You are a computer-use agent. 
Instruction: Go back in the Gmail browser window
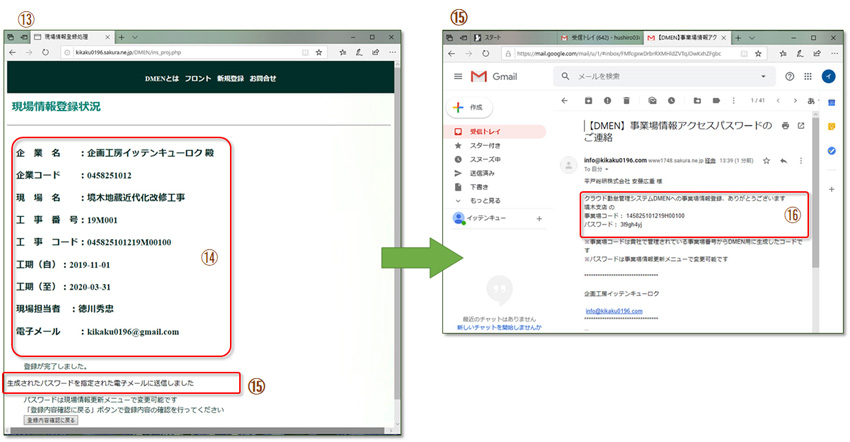click(x=452, y=53)
